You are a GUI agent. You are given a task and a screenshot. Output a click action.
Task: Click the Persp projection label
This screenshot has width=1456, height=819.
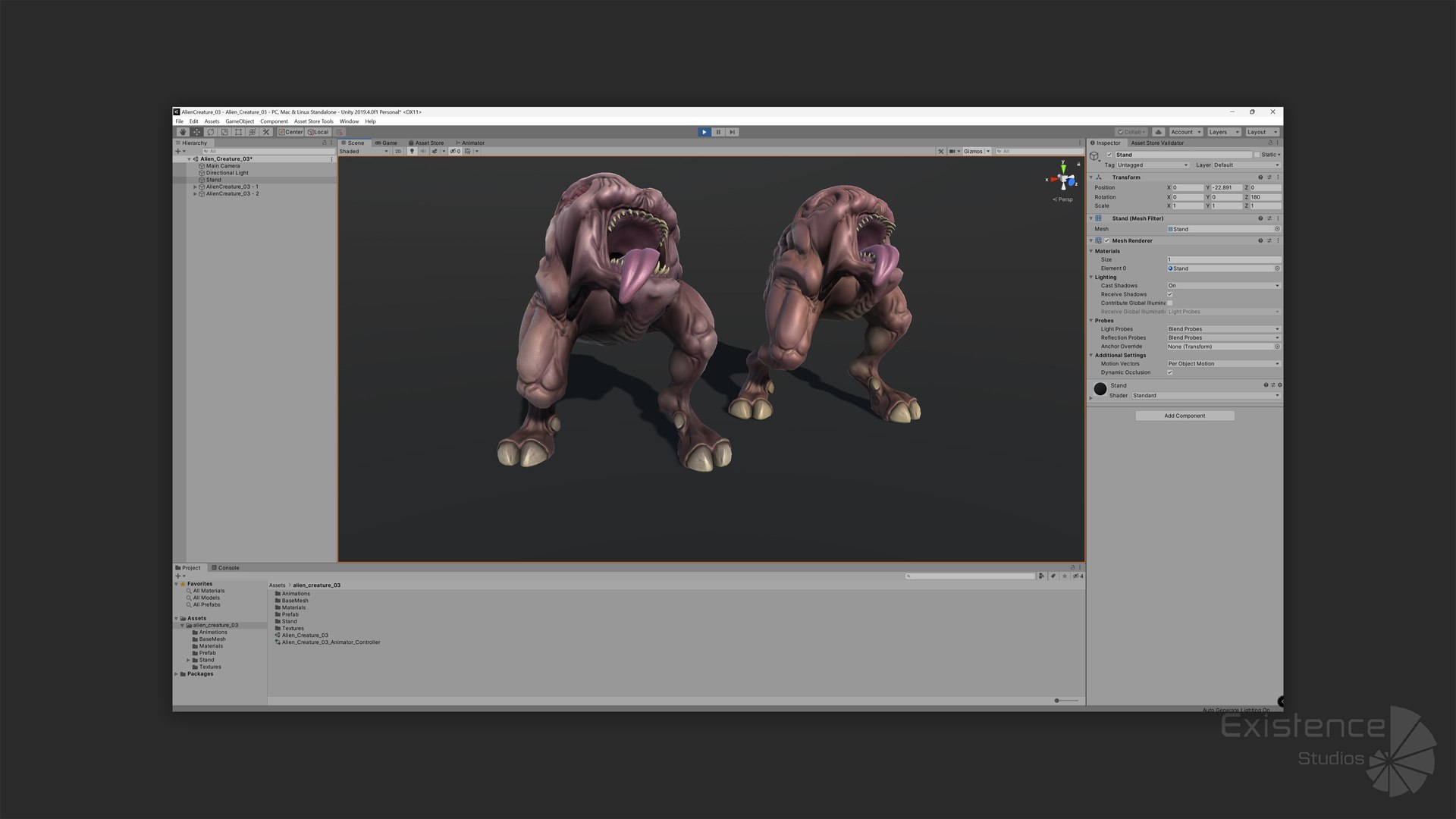tap(1063, 199)
